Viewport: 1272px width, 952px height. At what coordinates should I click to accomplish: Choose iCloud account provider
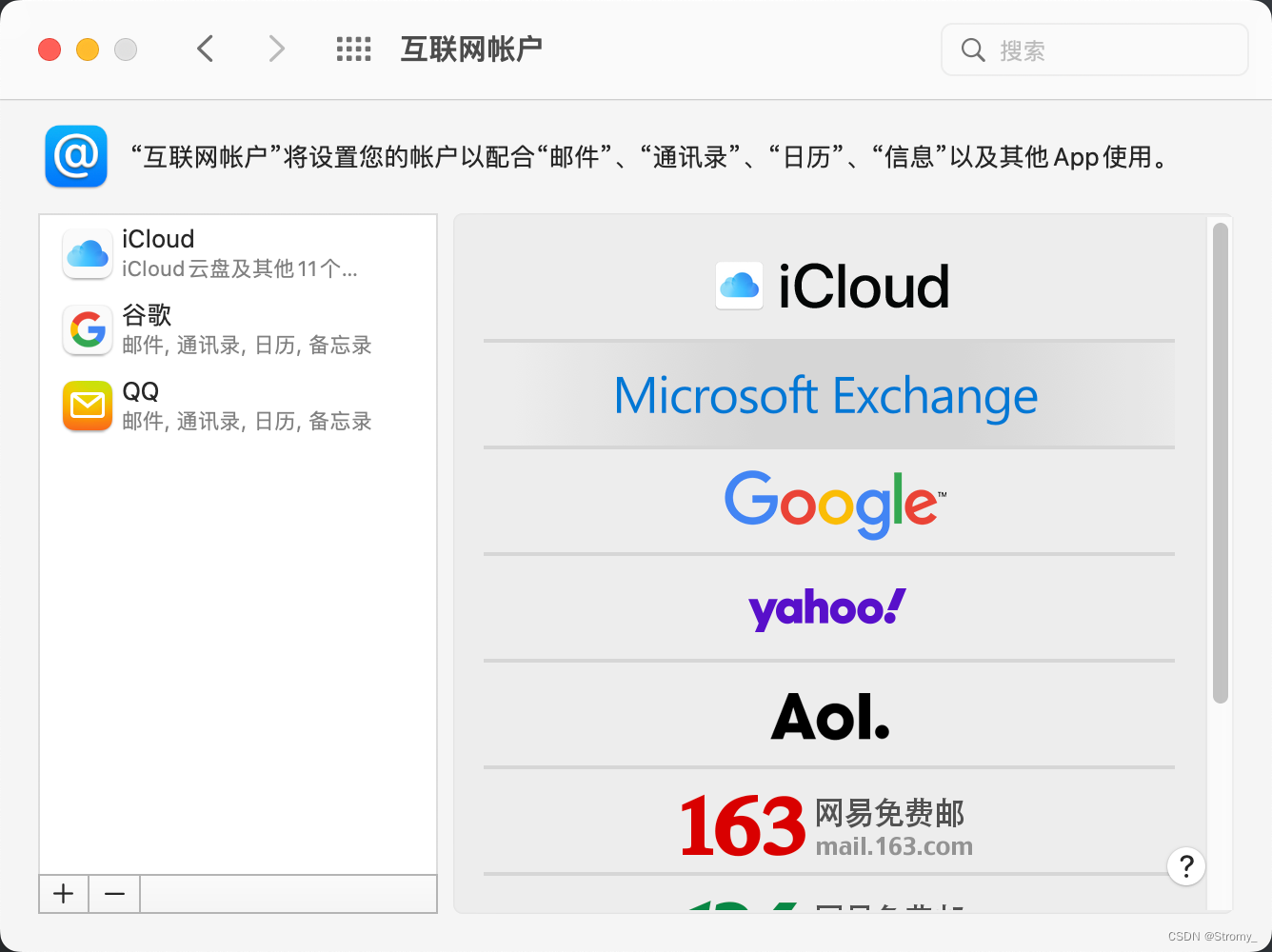pyautogui.click(x=829, y=287)
